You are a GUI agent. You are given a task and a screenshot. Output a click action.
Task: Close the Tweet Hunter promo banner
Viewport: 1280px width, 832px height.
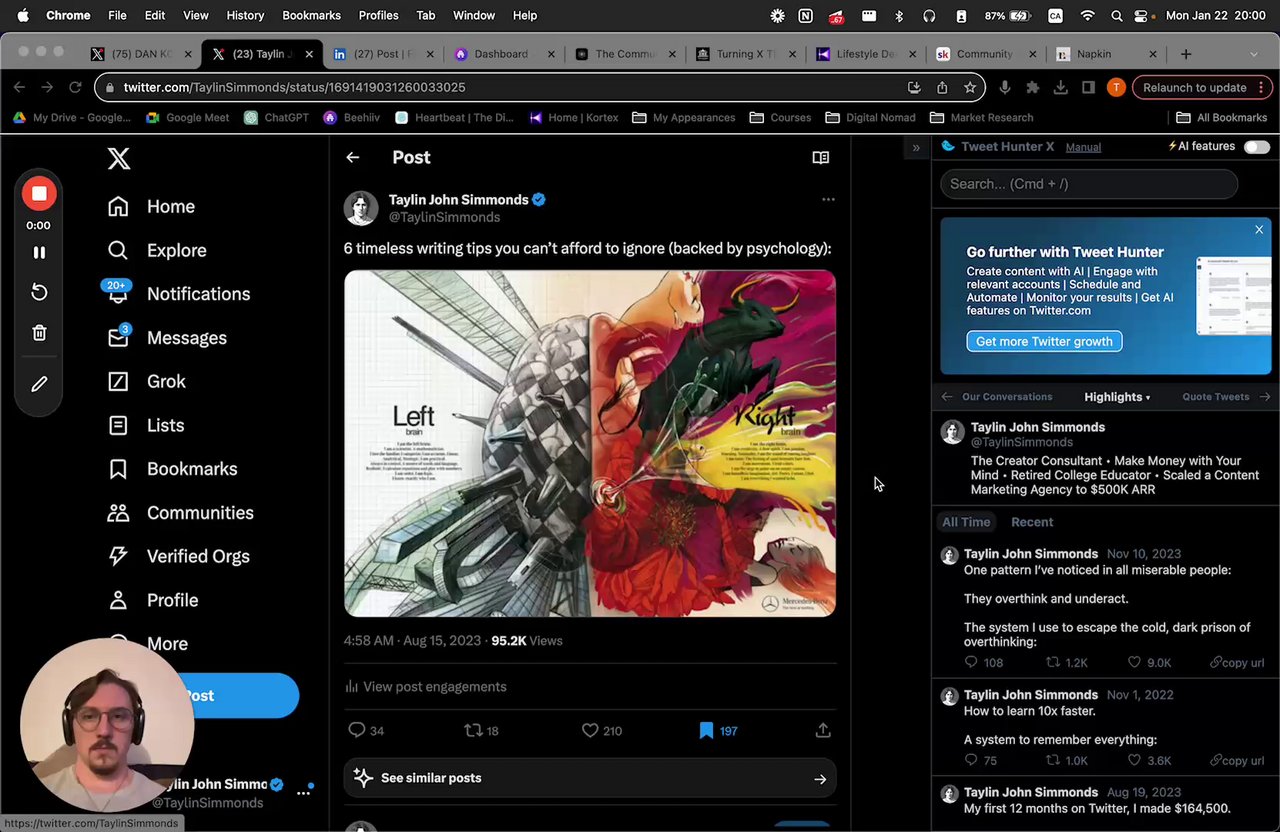[1259, 230]
